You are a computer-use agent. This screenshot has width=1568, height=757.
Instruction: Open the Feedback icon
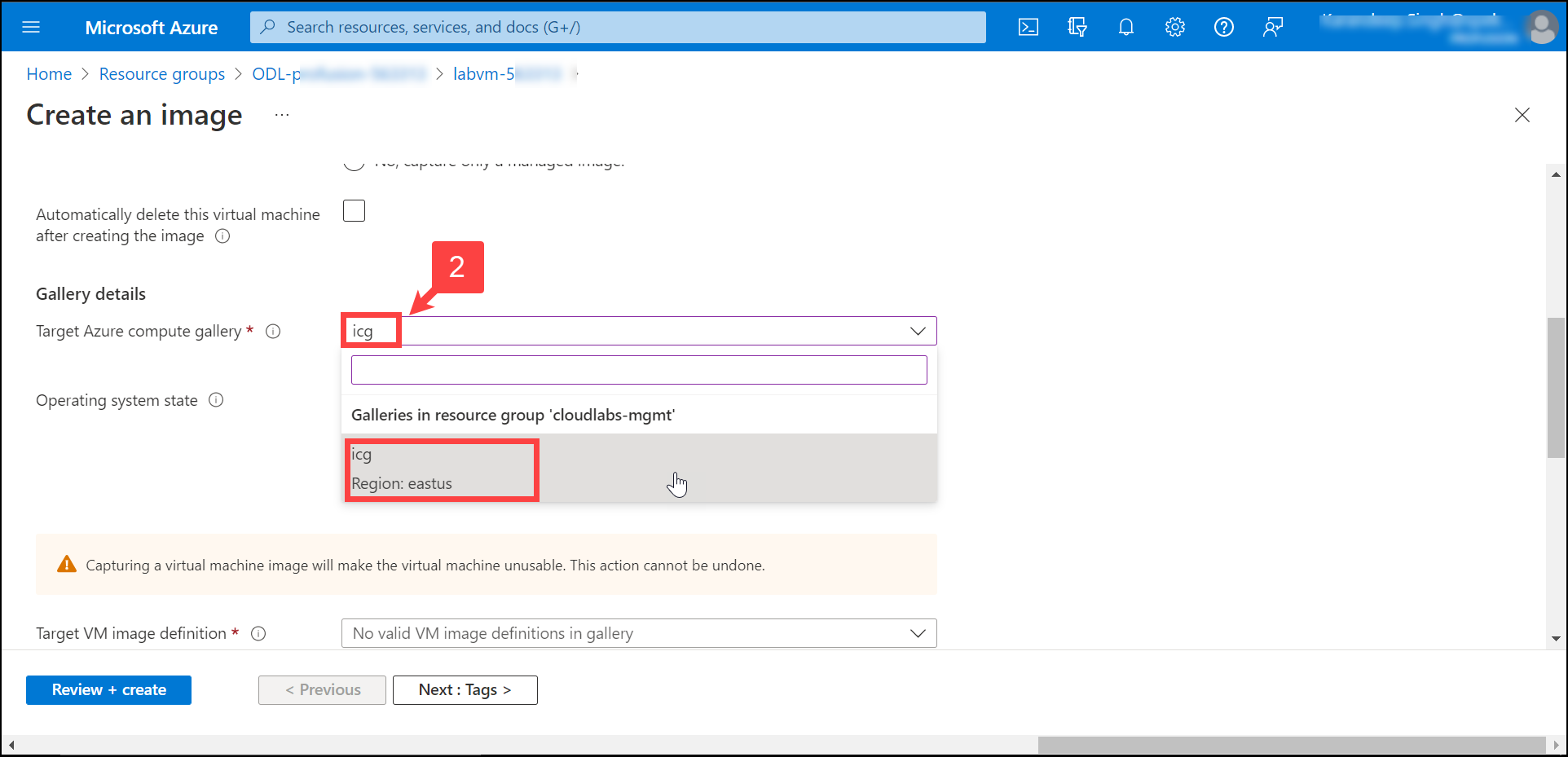(x=1273, y=28)
